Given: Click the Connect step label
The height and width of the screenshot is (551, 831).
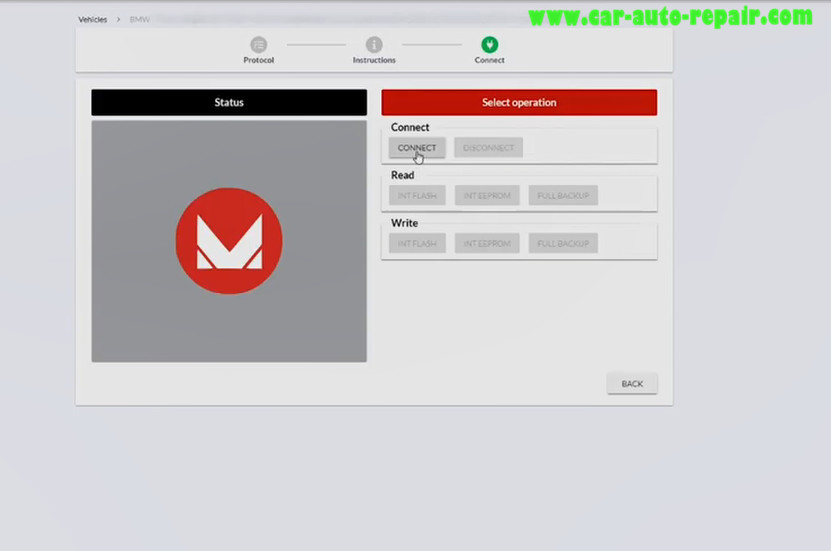Looking at the screenshot, I should (490, 60).
